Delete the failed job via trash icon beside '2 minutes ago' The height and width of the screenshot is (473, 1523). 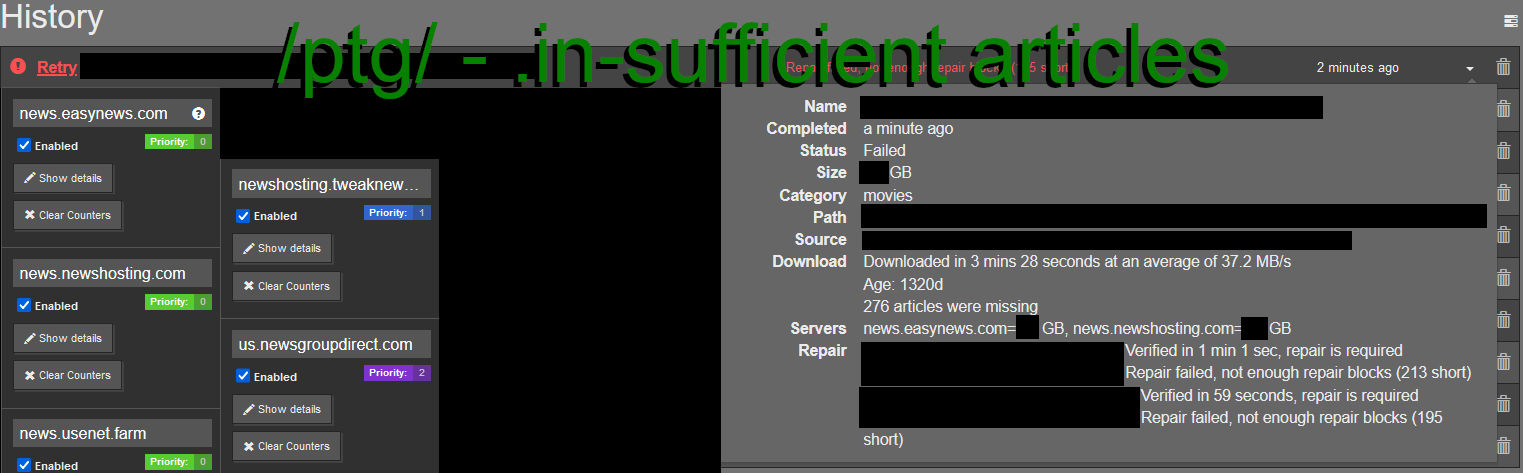pyautogui.click(x=1503, y=67)
